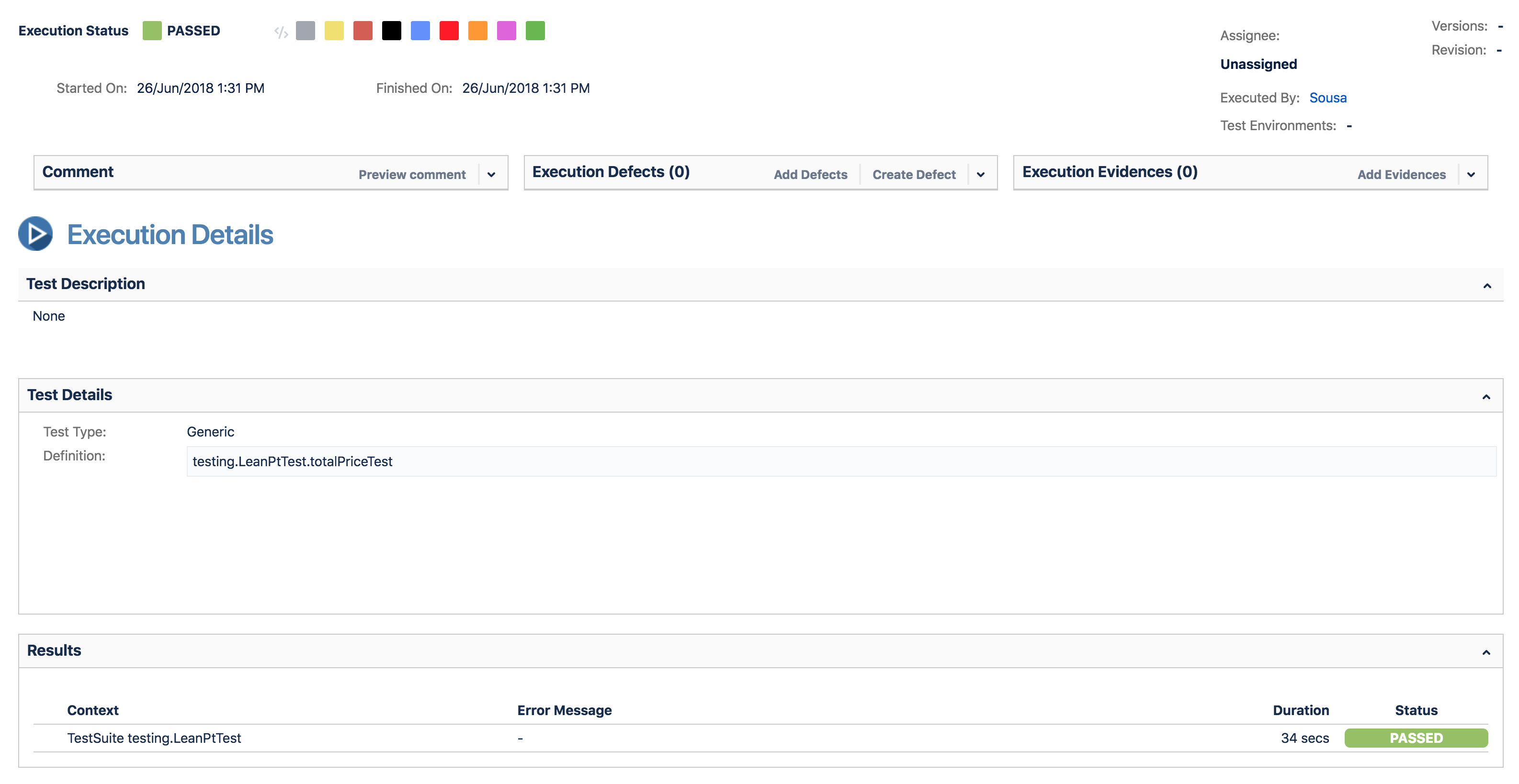Image resolution: width=1519 pixels, height=784 pixels.
Task: Click the Status column header
Action: pyautogui.click(x=1416, y=710)
